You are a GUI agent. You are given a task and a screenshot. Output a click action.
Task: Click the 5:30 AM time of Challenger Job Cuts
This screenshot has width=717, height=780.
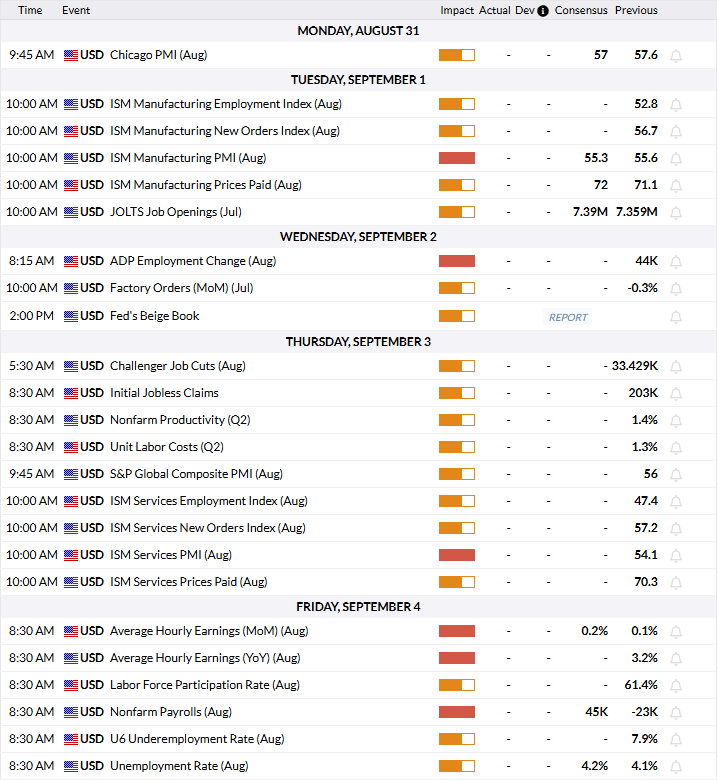[31, 366]
